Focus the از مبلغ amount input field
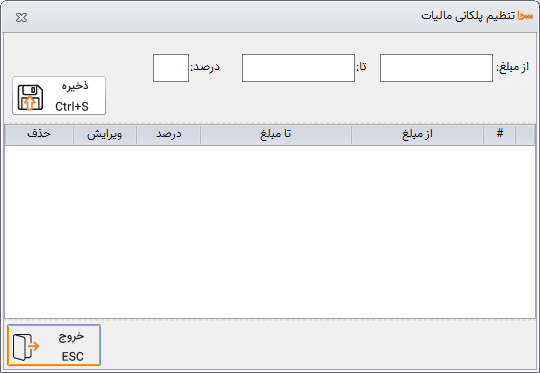 point(436,68)
